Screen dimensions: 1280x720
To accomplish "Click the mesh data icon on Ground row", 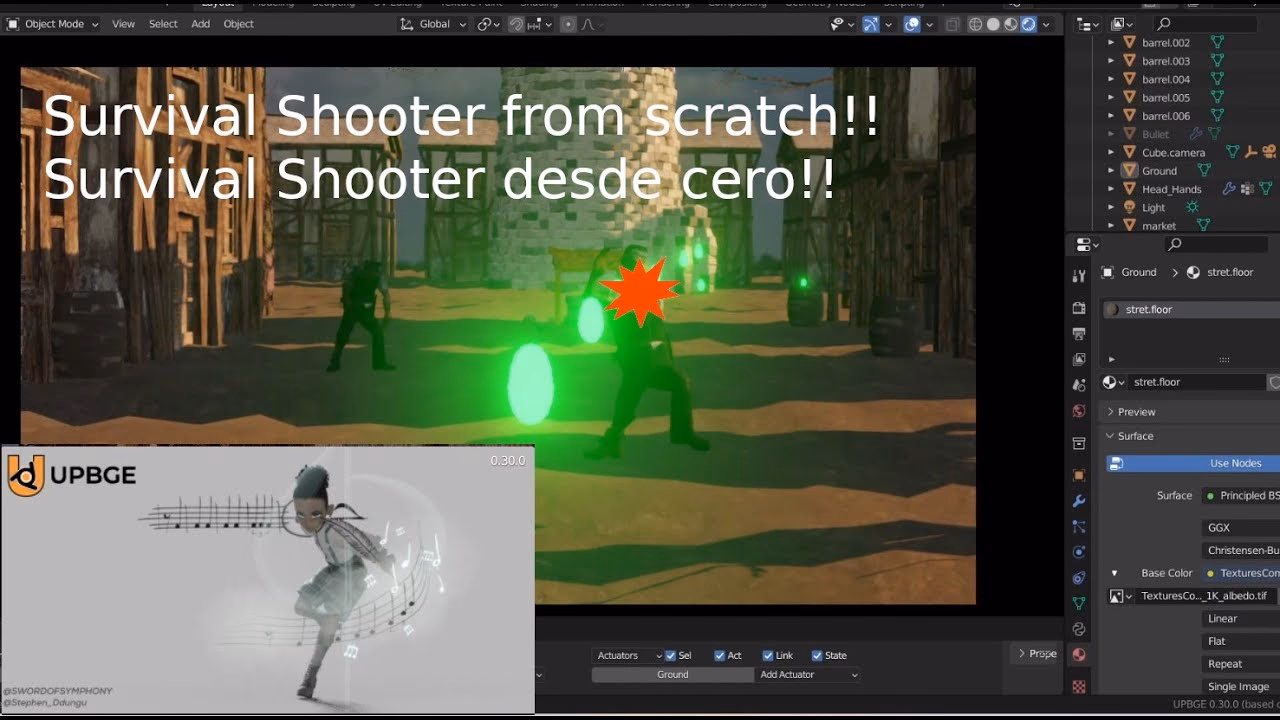I will click(x=1203, y=171).
